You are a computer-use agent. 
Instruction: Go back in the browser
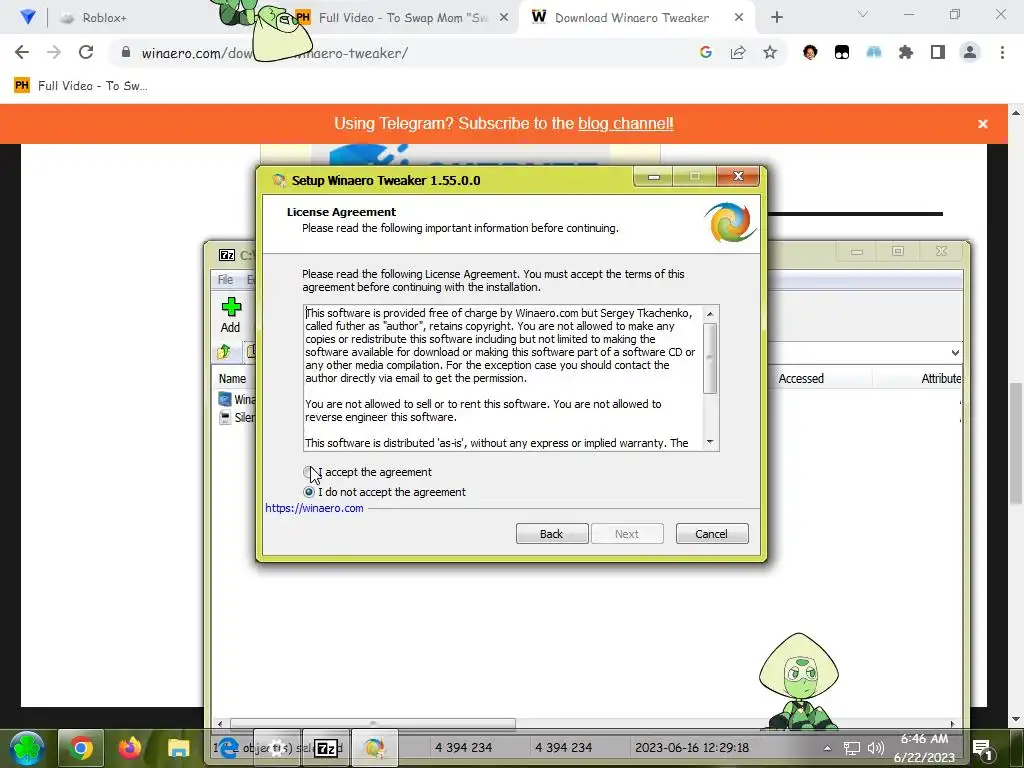pos(22,52)
